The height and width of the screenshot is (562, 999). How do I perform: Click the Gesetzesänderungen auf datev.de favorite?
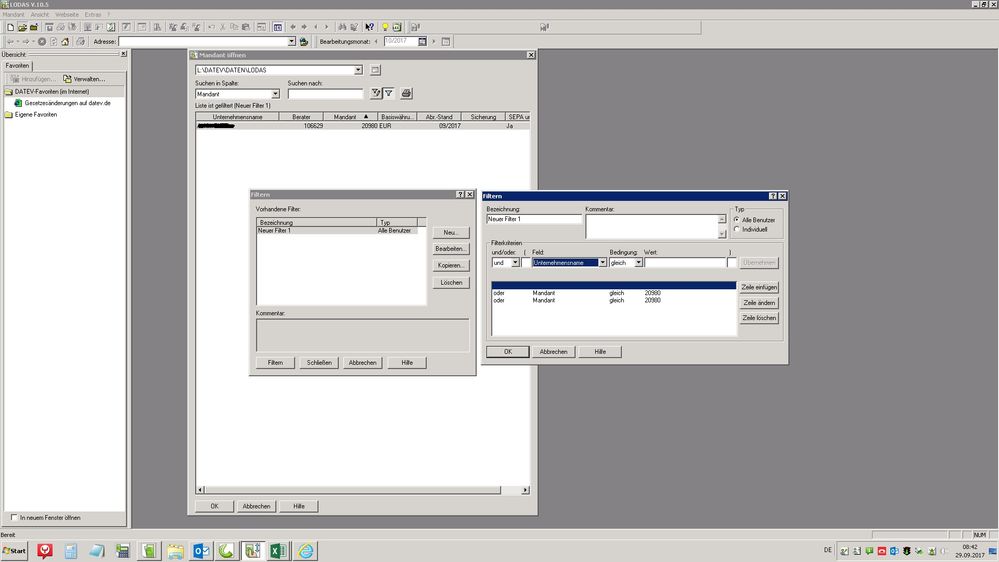pos(68,103)
